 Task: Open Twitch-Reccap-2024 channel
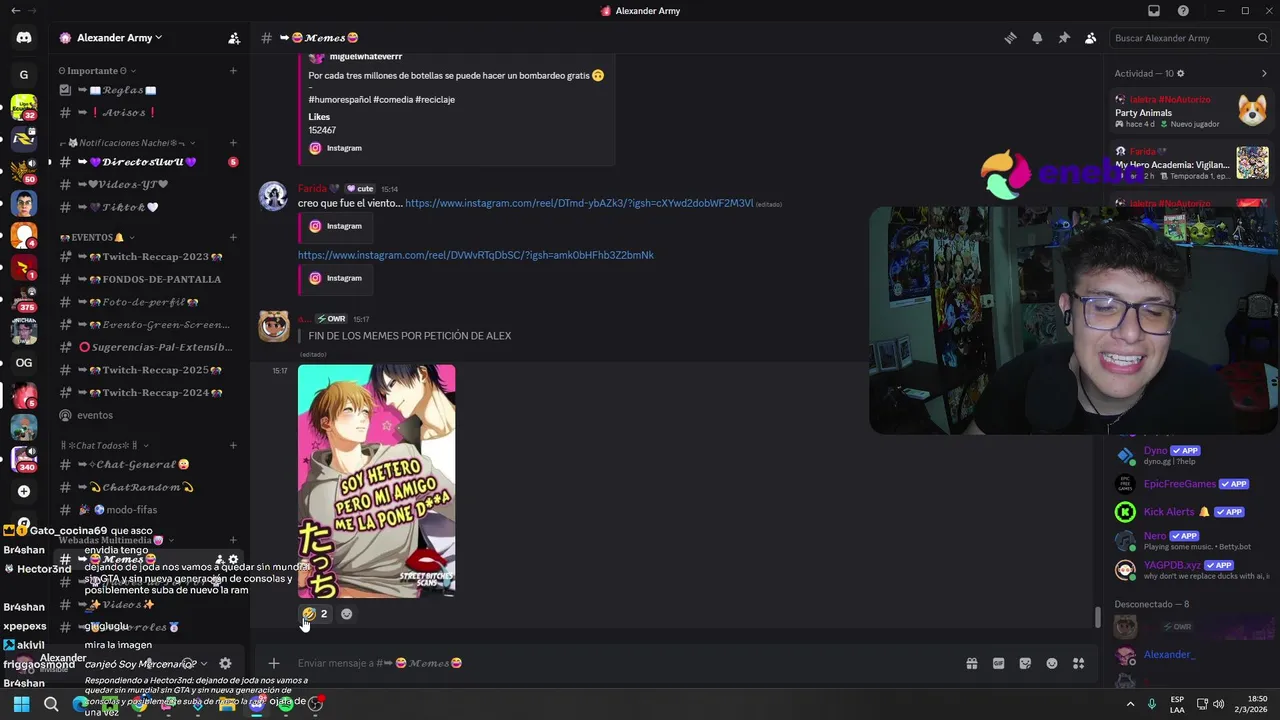[x=148, y=393]
